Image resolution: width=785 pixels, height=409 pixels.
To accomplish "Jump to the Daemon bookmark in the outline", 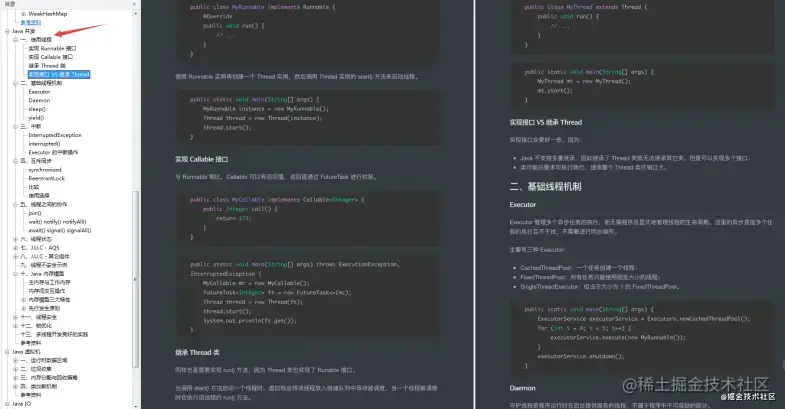I will pyautogui.click(x=39, y=101).
